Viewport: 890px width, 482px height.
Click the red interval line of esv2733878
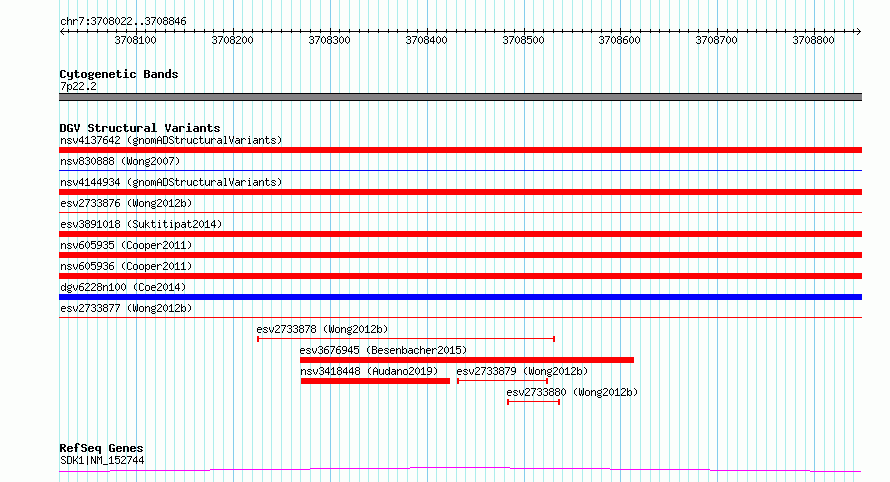click(x=406, y=339)
